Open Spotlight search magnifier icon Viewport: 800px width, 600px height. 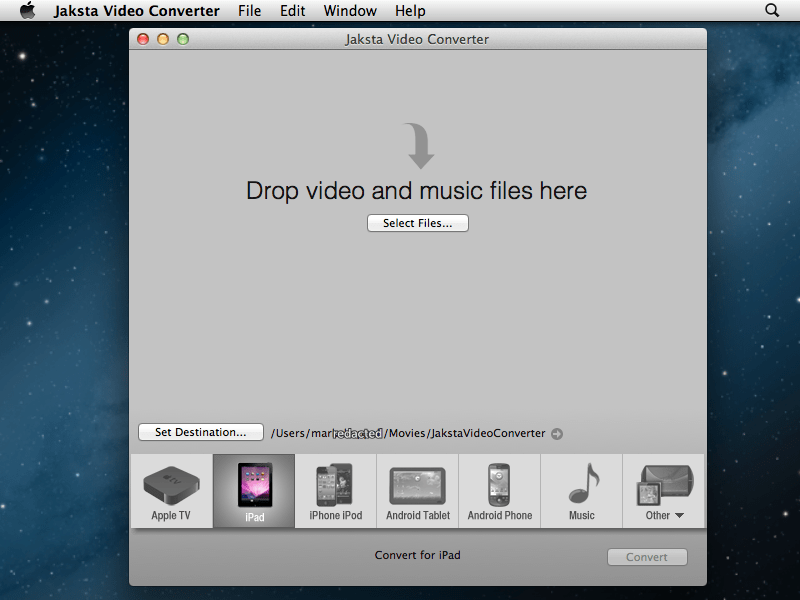(772, 10)
